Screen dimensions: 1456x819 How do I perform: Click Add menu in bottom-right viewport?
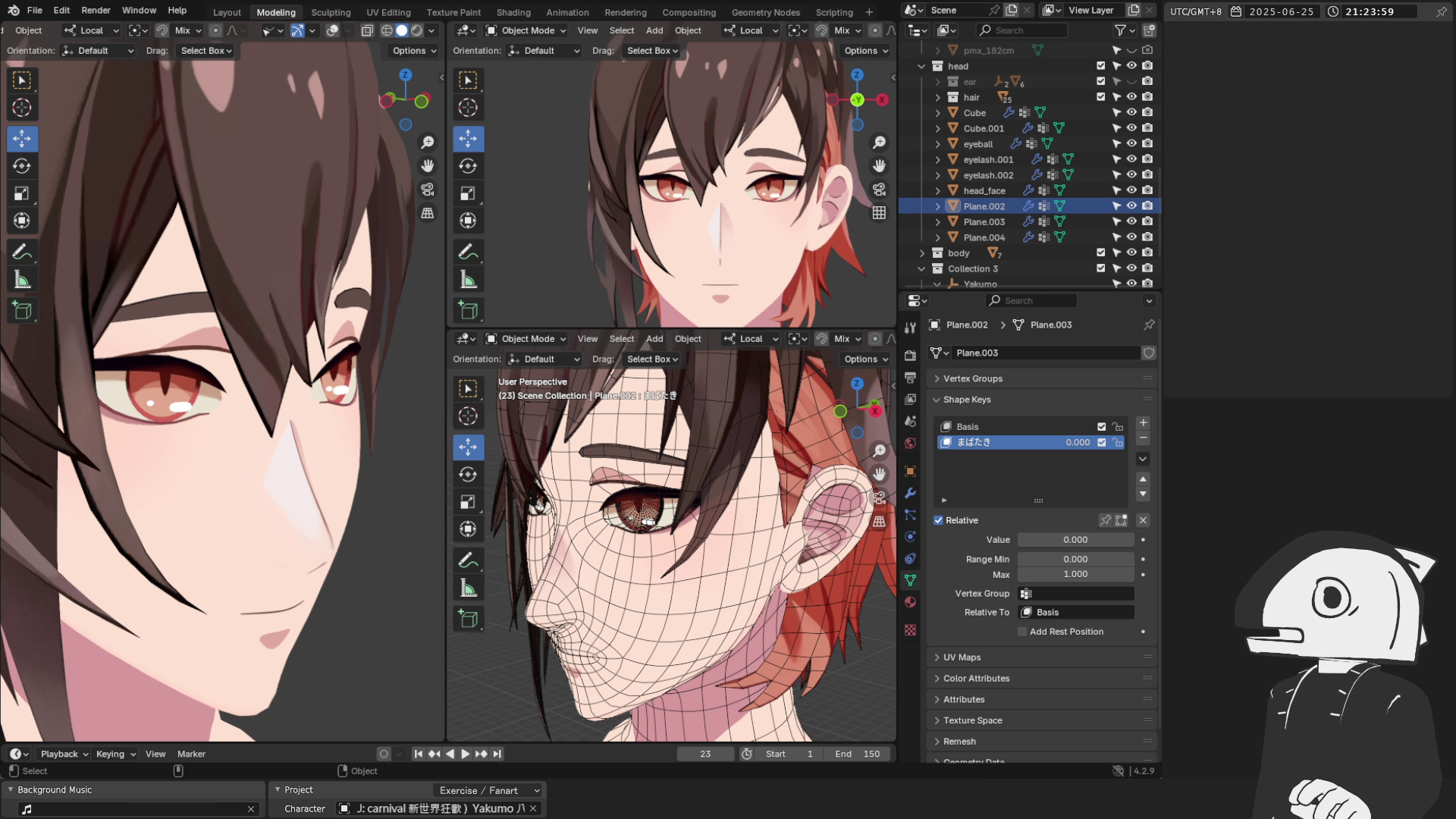click(654, 339)
